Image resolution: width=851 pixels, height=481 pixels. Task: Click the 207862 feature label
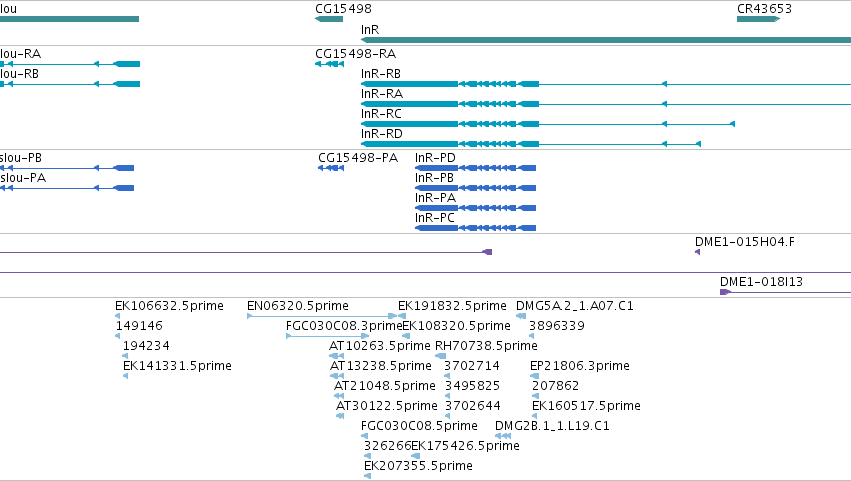[x=556, y=387]
